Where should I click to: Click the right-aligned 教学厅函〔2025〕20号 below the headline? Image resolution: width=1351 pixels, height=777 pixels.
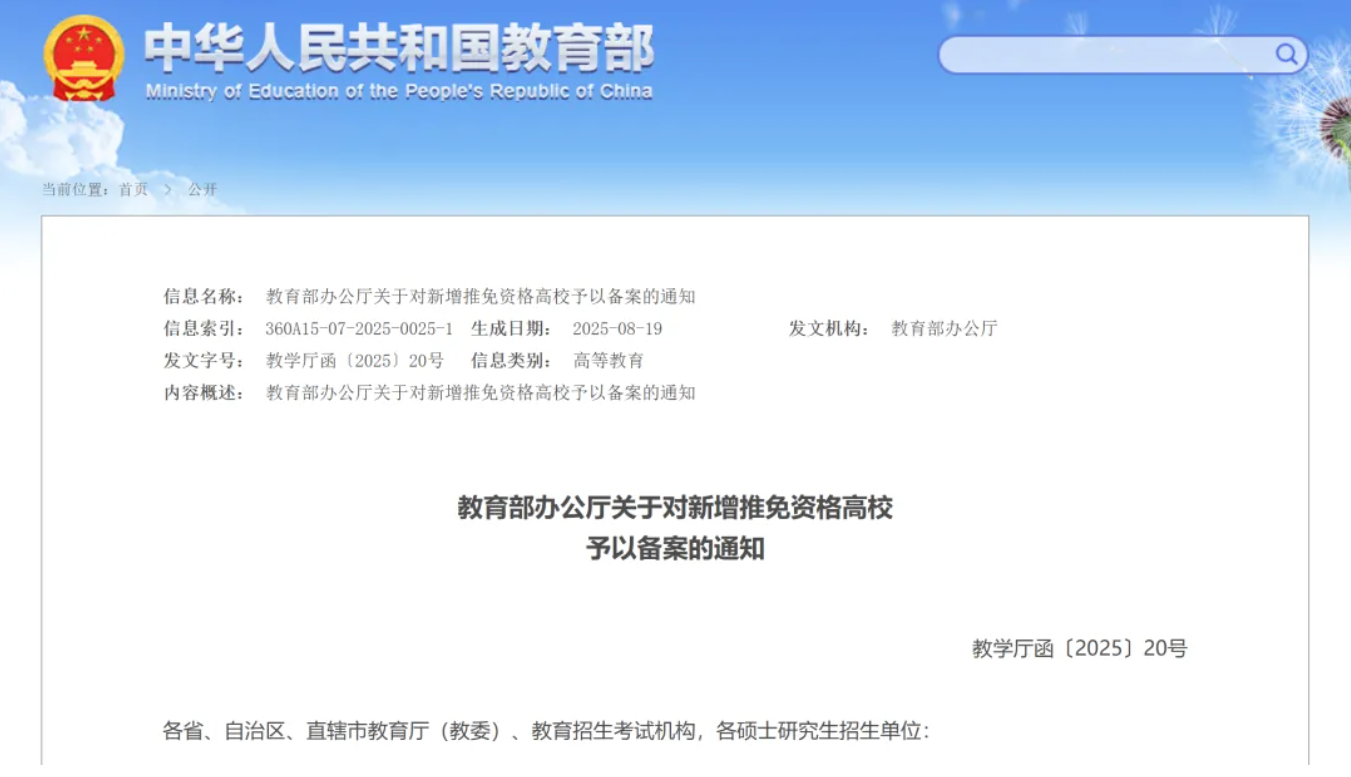click(1079, 649)
